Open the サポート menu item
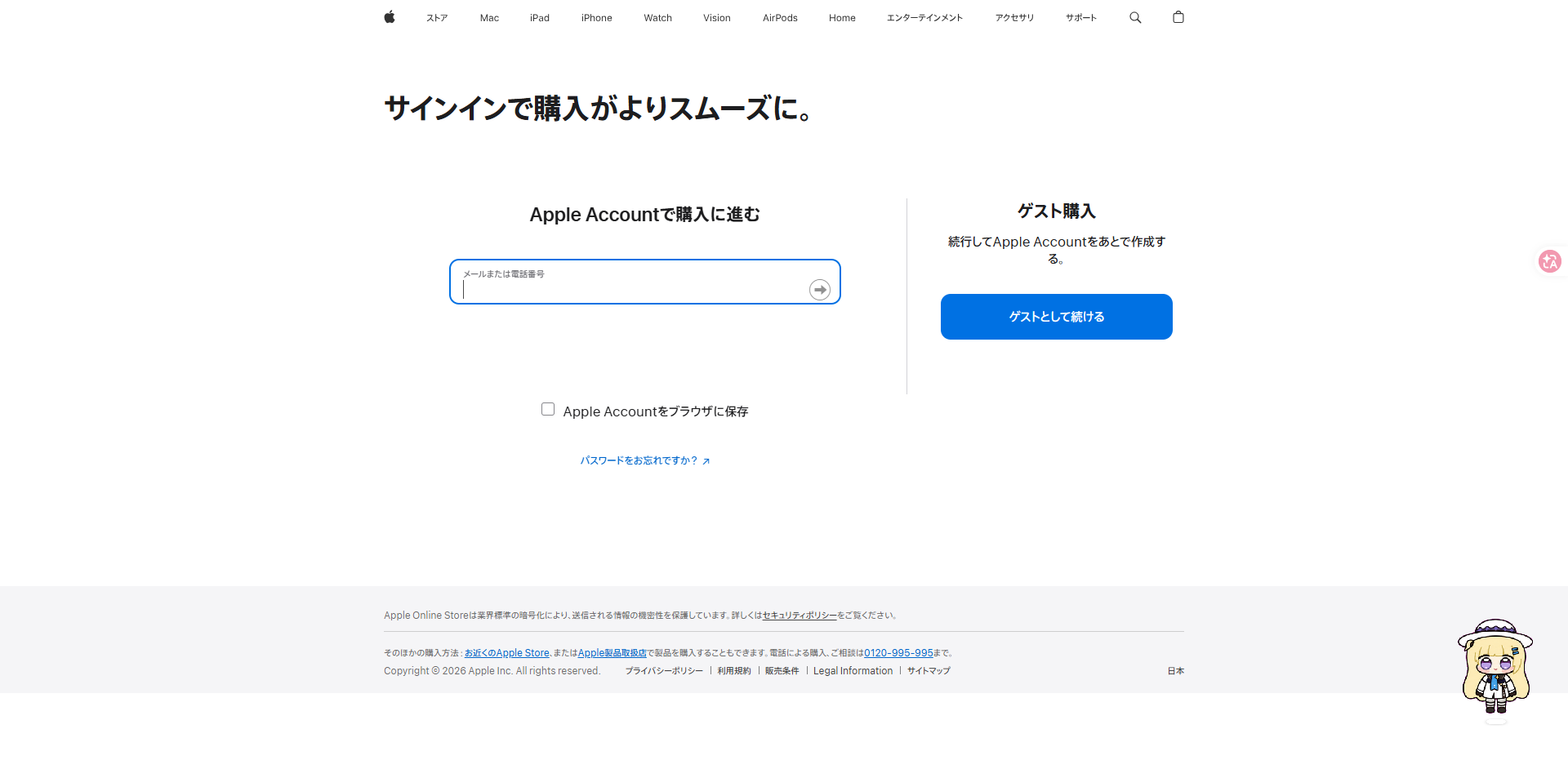Screen dimensions: 1568x778 pyautogui.click(x=1081, y=18)
